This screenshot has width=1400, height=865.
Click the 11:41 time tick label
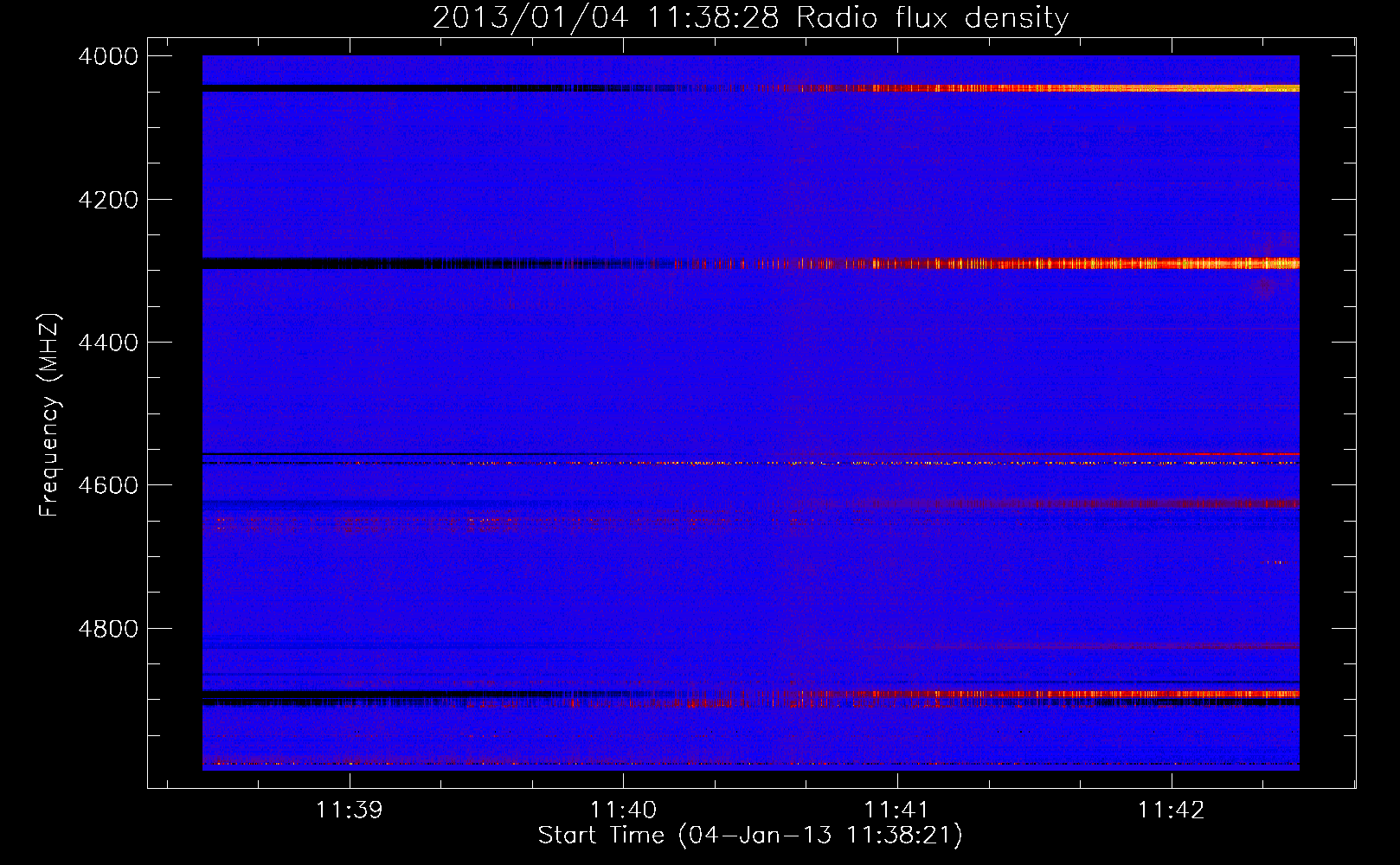click(897, 811)
